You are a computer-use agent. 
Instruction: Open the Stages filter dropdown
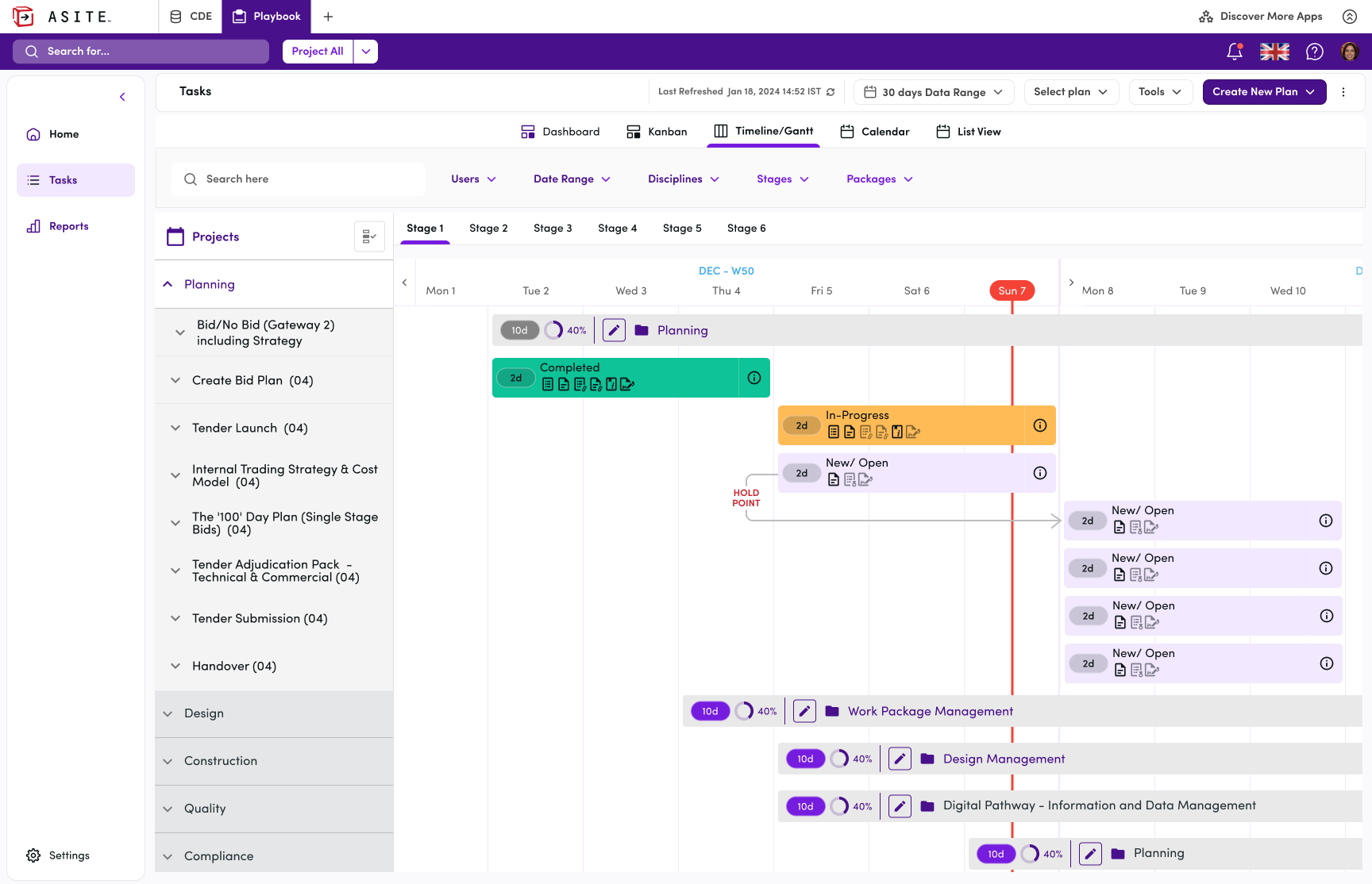click(x=782, y=179)
